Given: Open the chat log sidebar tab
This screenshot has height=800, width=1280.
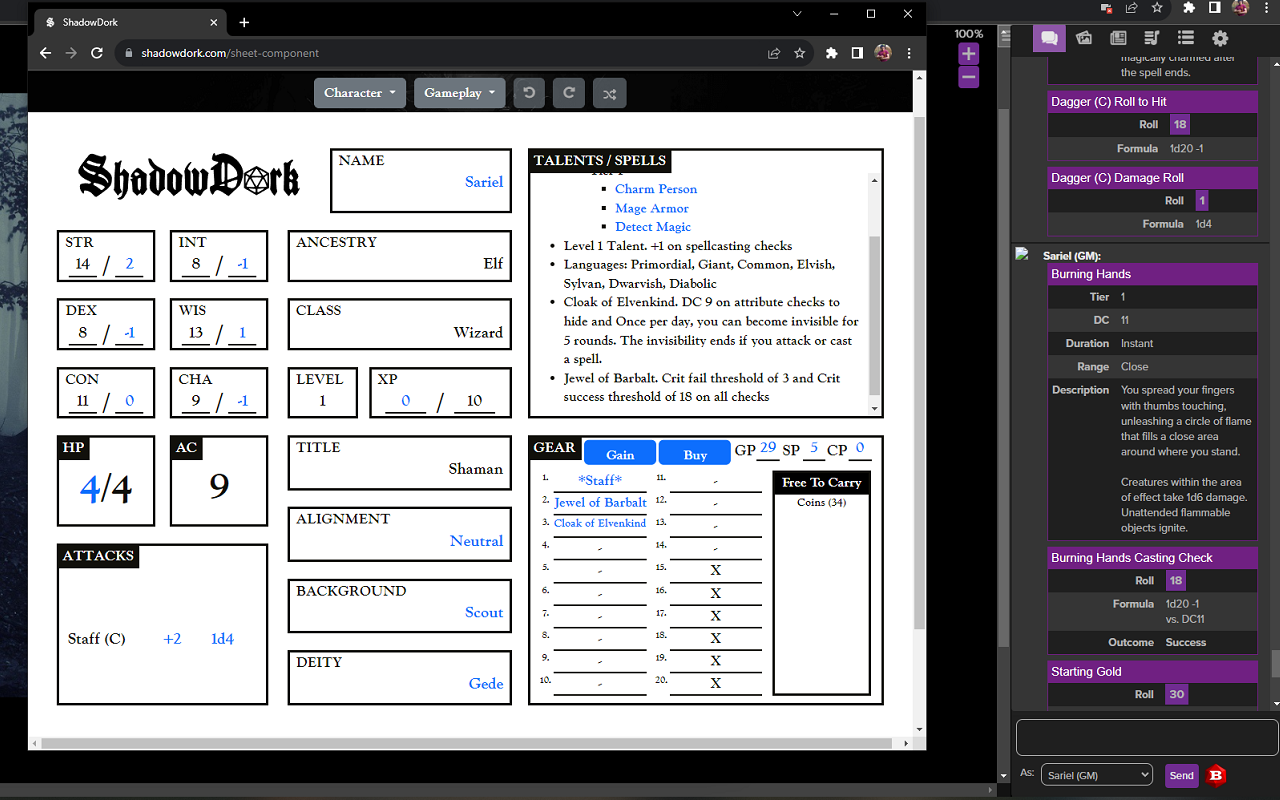Looking at the screenshot, I should pos(1048,38).
